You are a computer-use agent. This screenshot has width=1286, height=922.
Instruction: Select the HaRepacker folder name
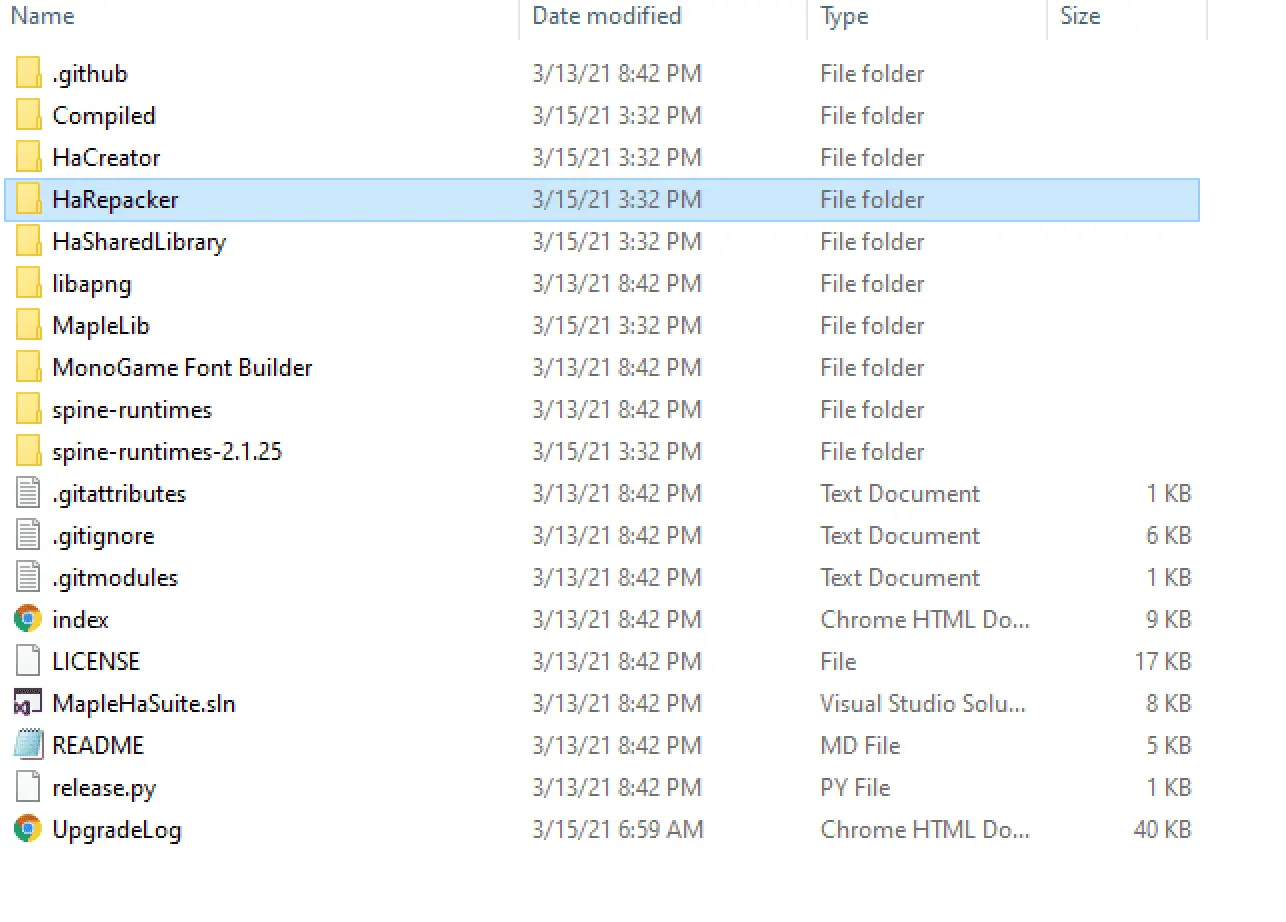click(x=115, y=200)
